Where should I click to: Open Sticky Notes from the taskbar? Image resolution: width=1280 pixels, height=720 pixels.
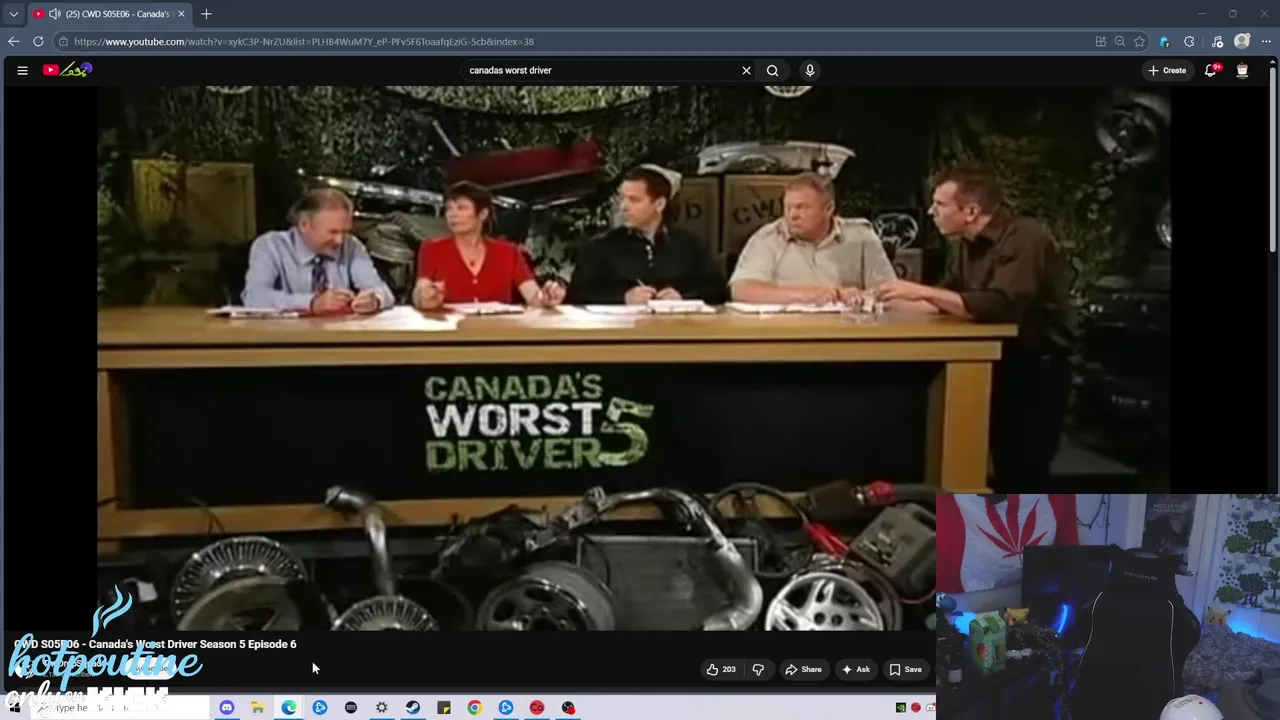click(x=444, y=708)
